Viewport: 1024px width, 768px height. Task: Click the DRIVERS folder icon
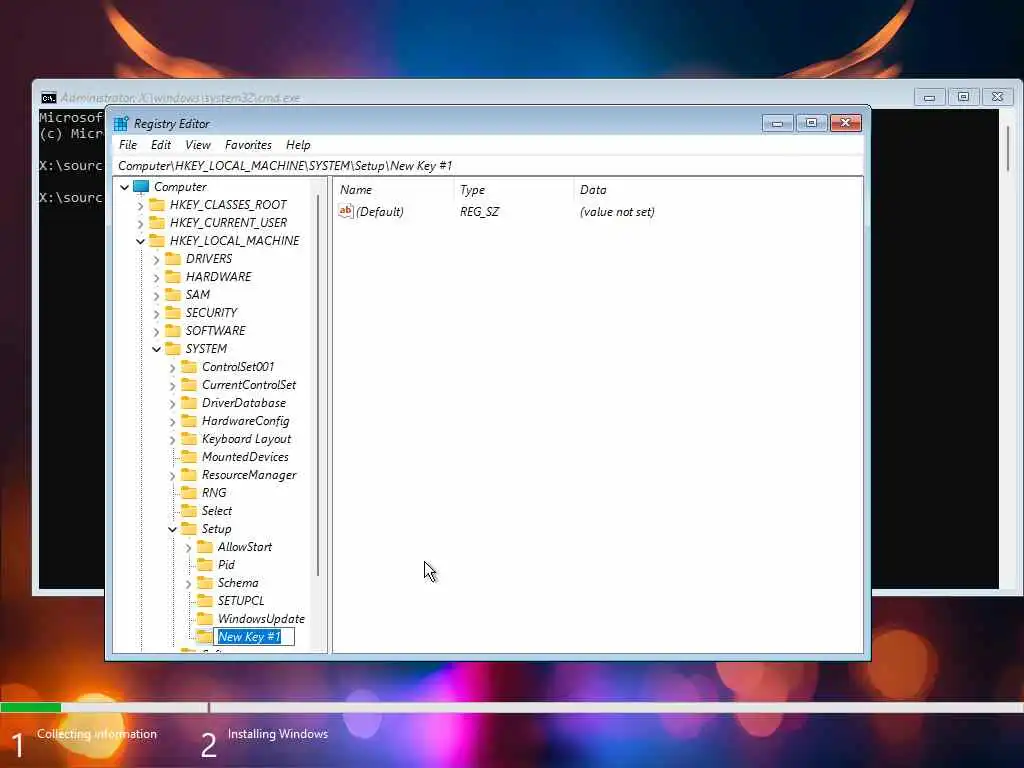coord(173,259)
